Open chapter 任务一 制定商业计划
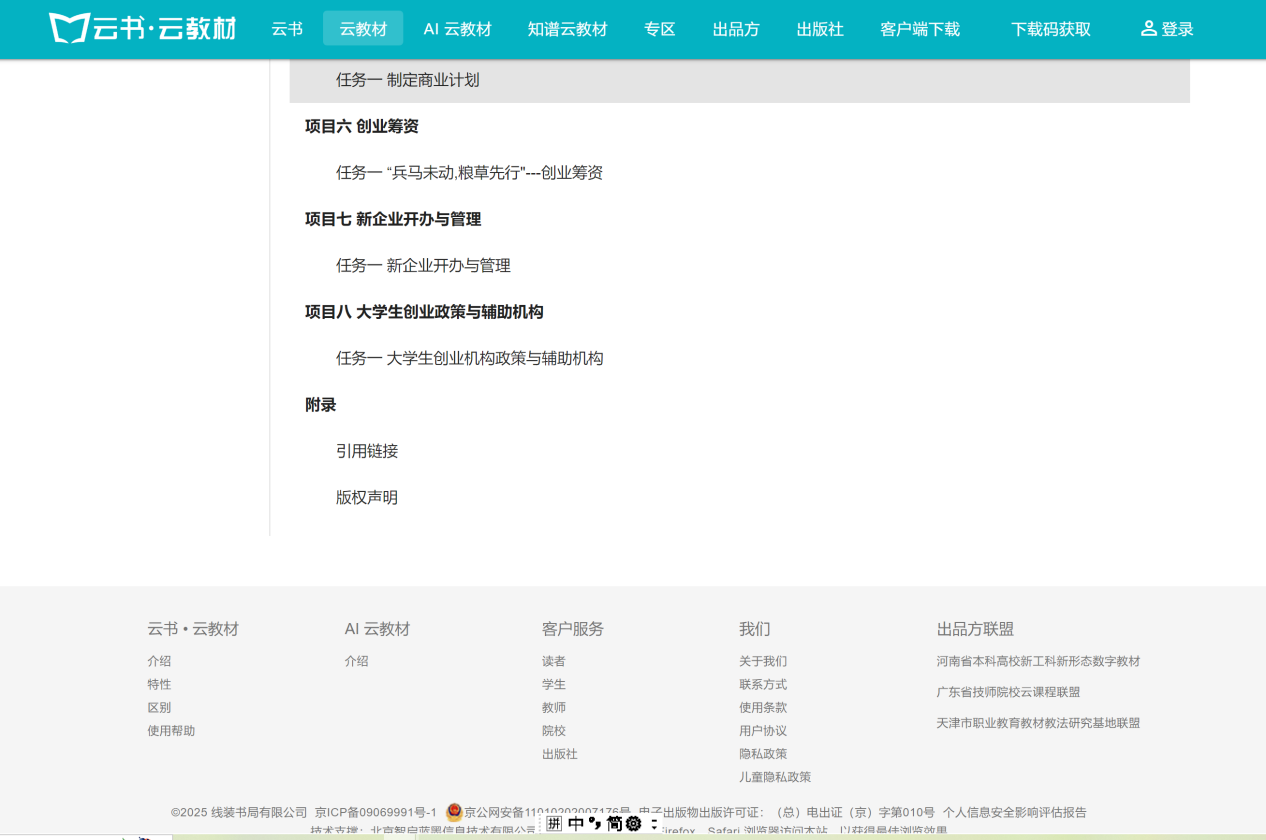 pos(407,80)
